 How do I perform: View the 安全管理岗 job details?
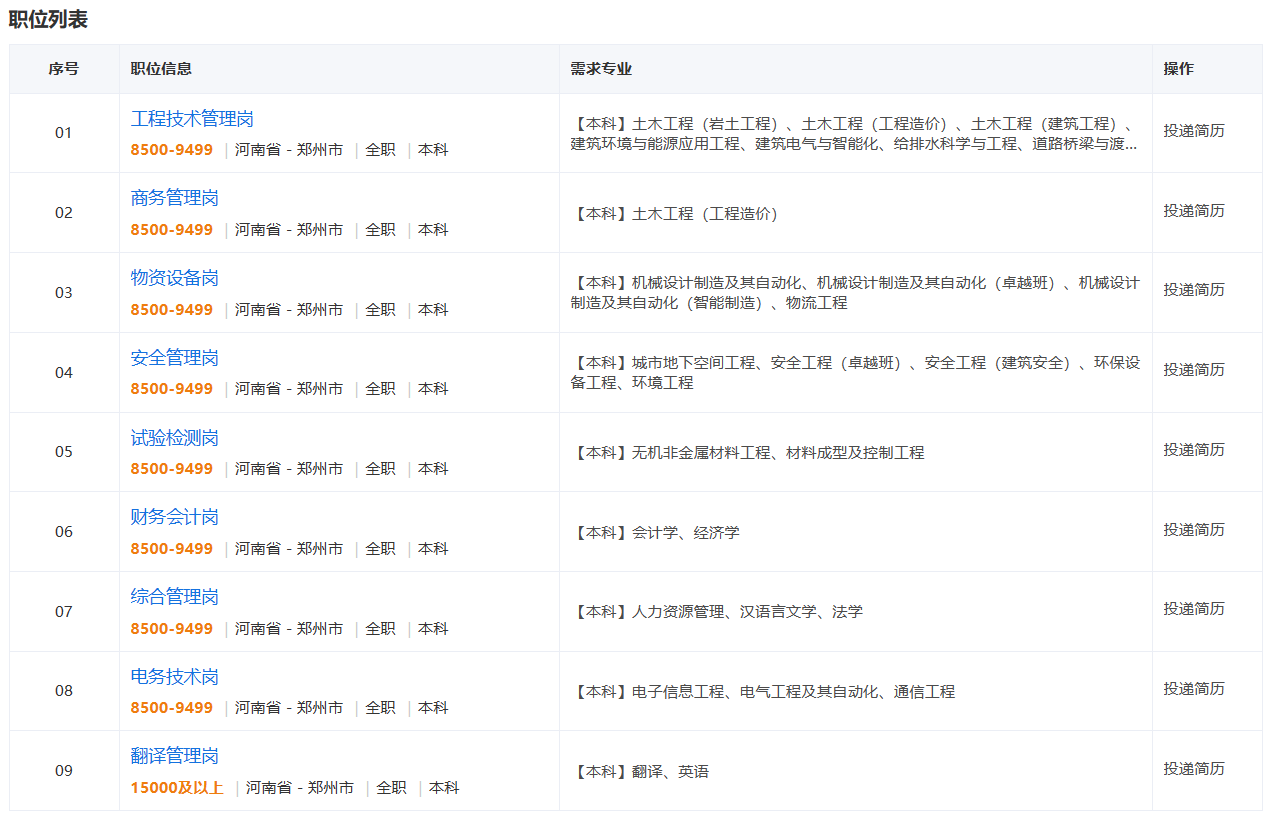(x=174, y=358)
